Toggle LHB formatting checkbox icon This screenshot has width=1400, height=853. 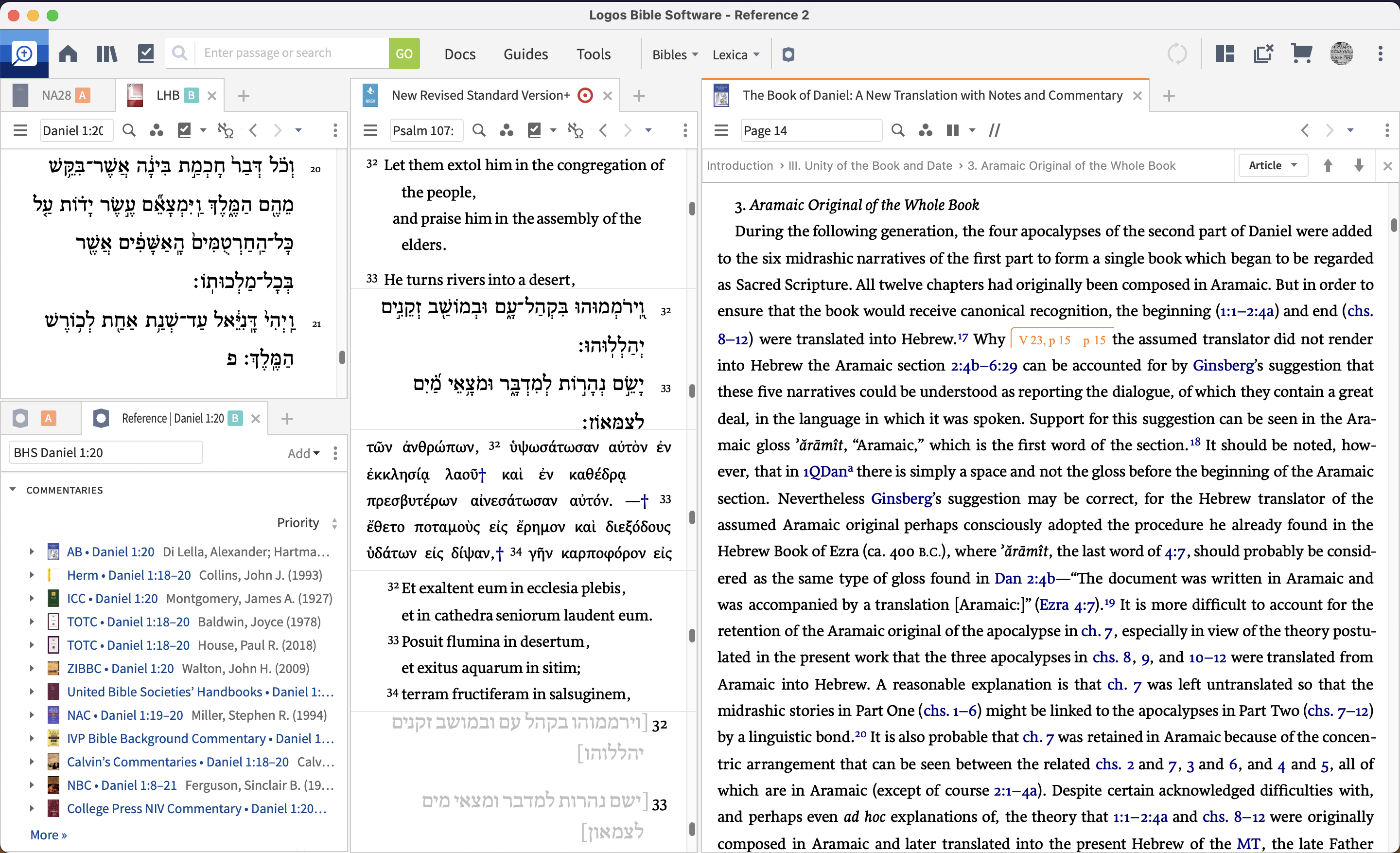185,130
